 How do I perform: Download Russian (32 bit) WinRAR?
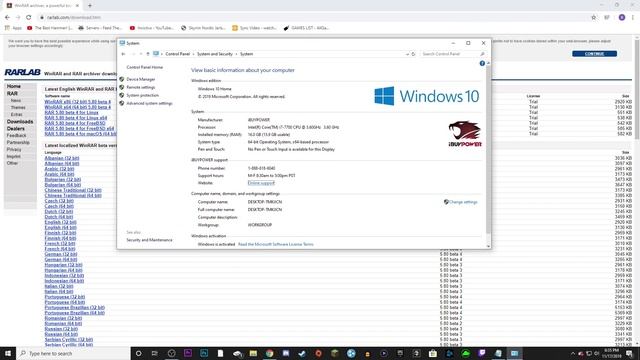pos(61,329)
